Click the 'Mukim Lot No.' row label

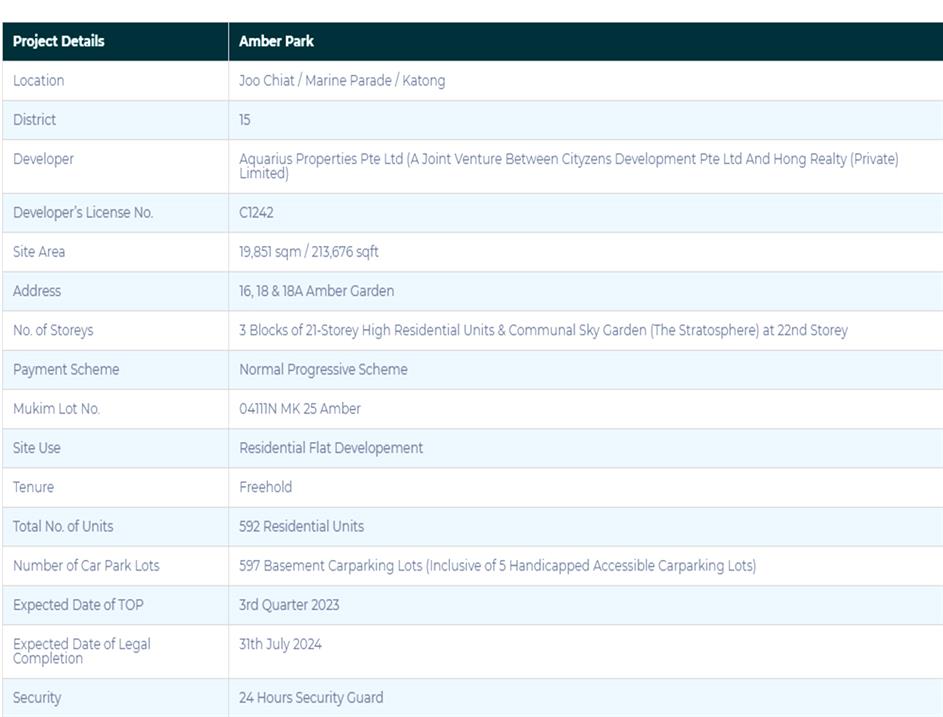57,409
